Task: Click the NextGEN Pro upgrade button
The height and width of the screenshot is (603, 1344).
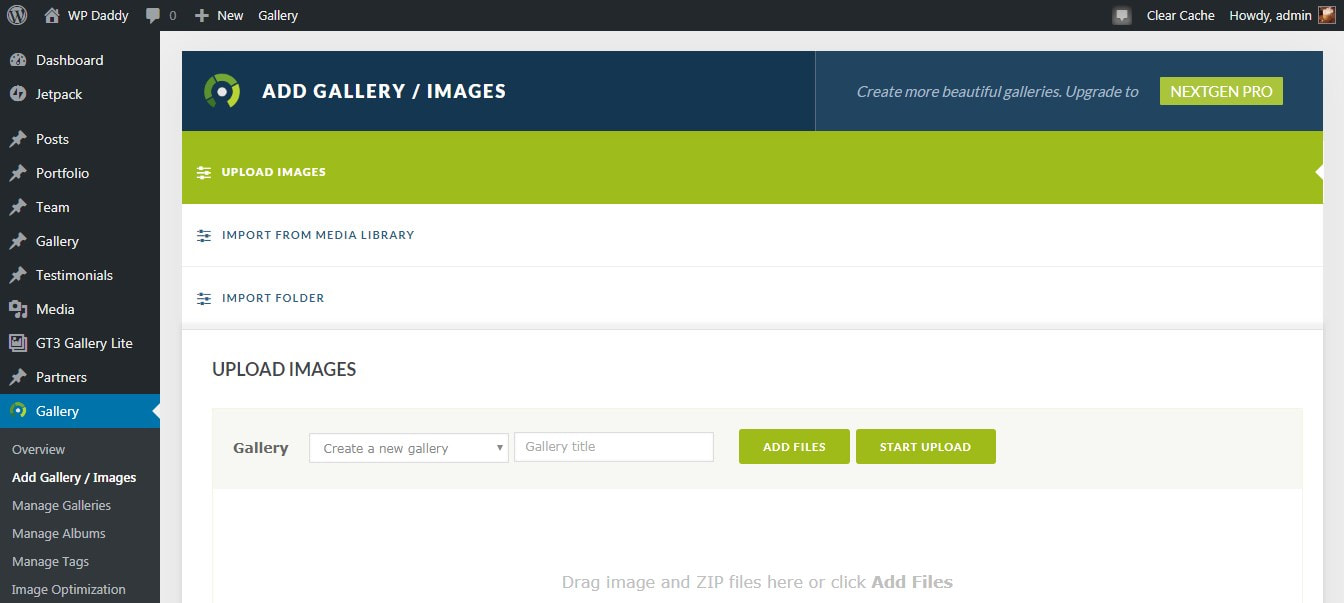Action: coord(1221,91)
